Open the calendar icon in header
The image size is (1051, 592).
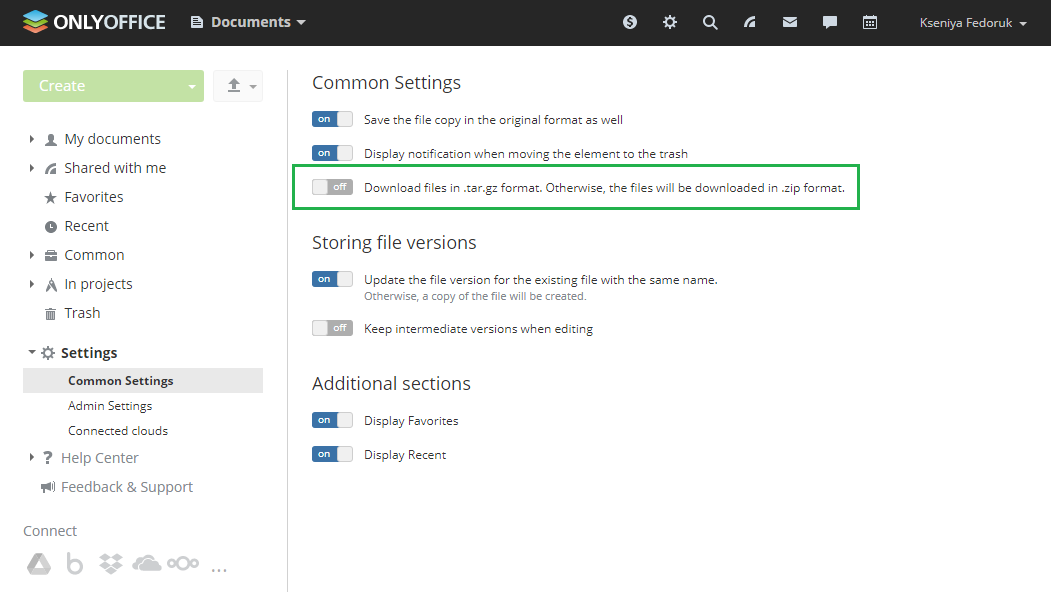click(x=869, y=22)
